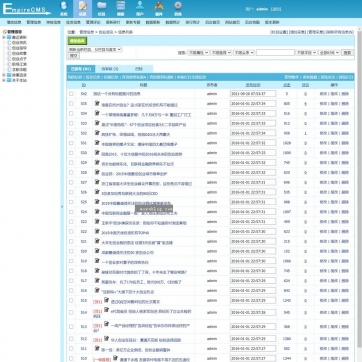Tick the checkbox for row ID 528
The width and height of the screenshot is (362, 362).
(x=71, y=173)
